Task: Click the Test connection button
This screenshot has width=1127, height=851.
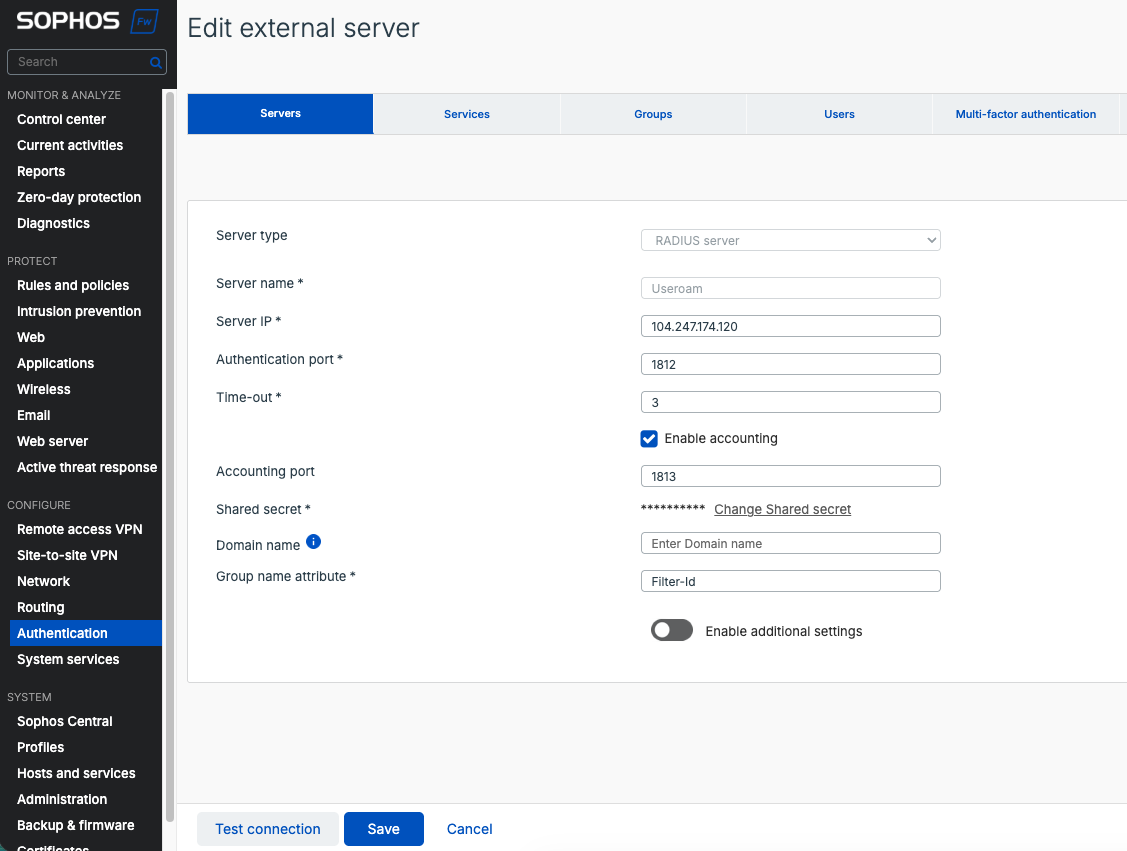Action: point(267,829)
